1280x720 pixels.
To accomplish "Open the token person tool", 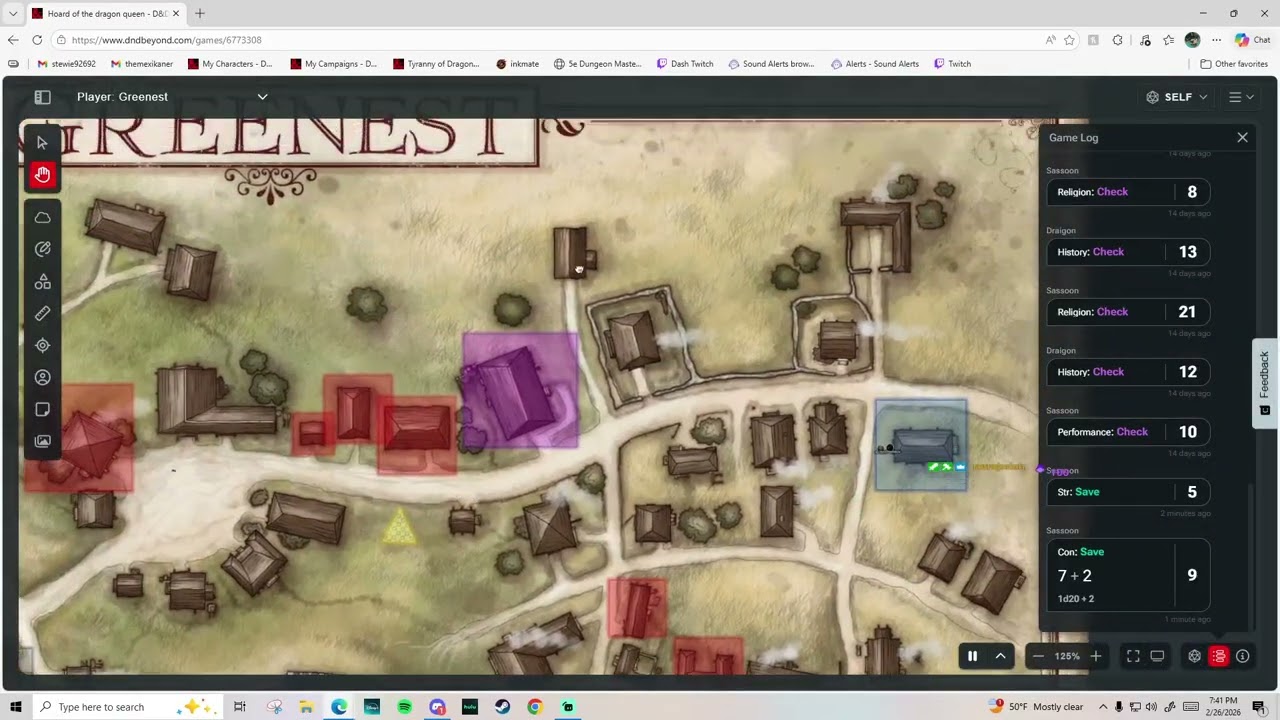I will tap(42, 377).
